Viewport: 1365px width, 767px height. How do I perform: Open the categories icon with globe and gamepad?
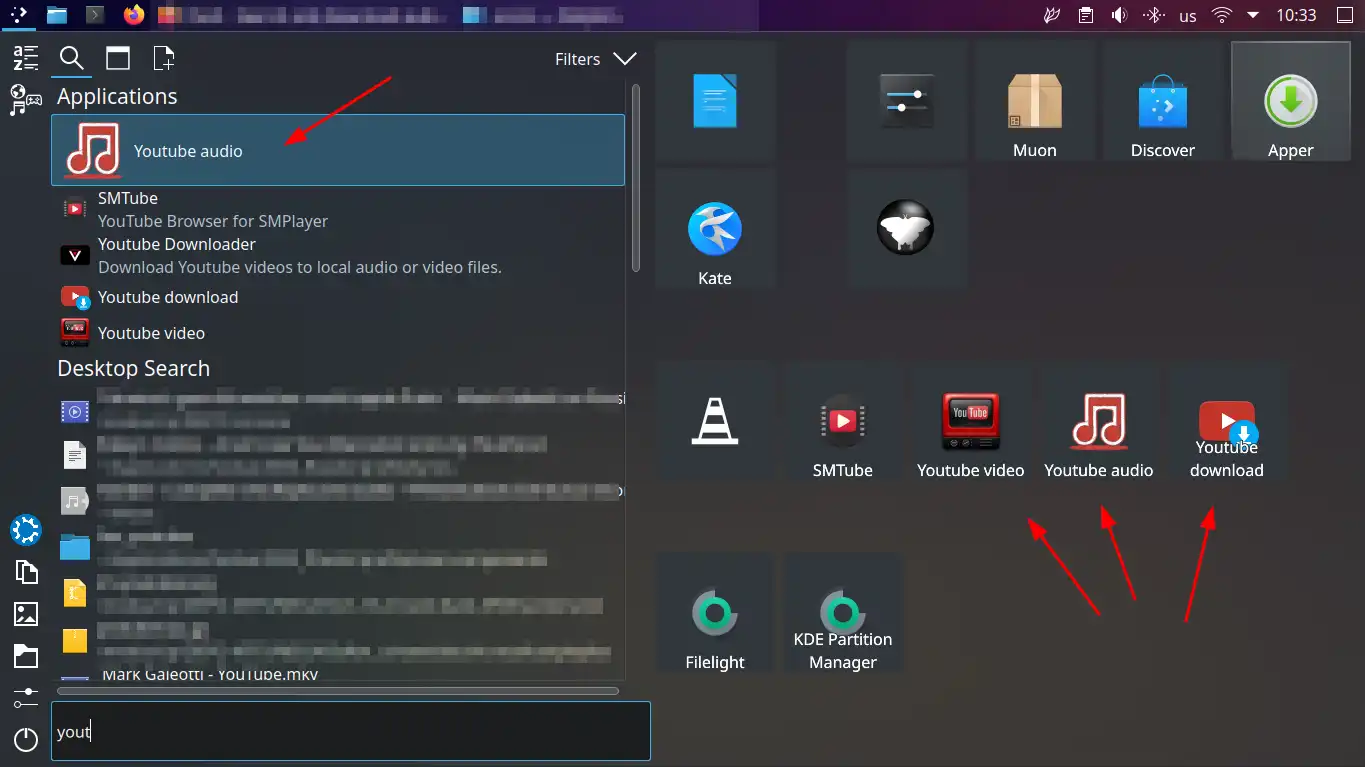26,99
